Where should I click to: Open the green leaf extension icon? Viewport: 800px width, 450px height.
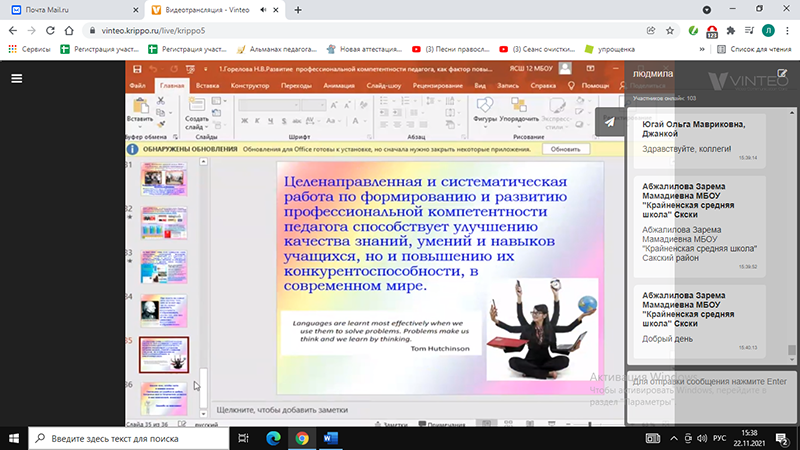tap(693, 31)
